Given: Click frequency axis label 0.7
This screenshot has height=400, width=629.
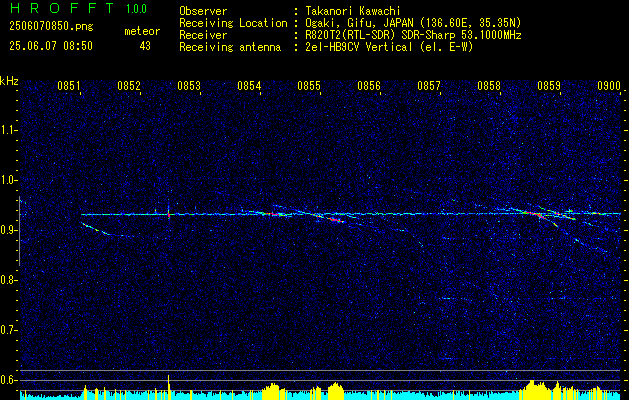Looking at the screenshot, I should pyautogui.click(x=8, y=330).
